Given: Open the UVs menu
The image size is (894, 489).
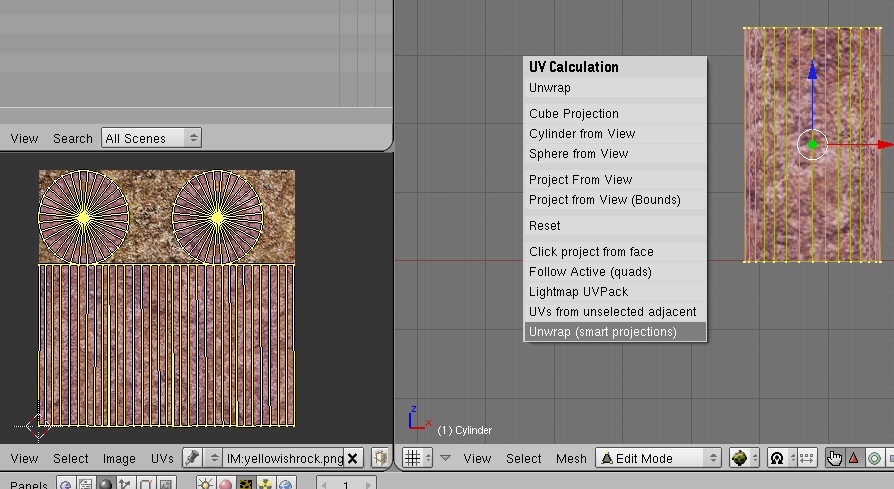Looking at the screenshot, I should point(162,458).
